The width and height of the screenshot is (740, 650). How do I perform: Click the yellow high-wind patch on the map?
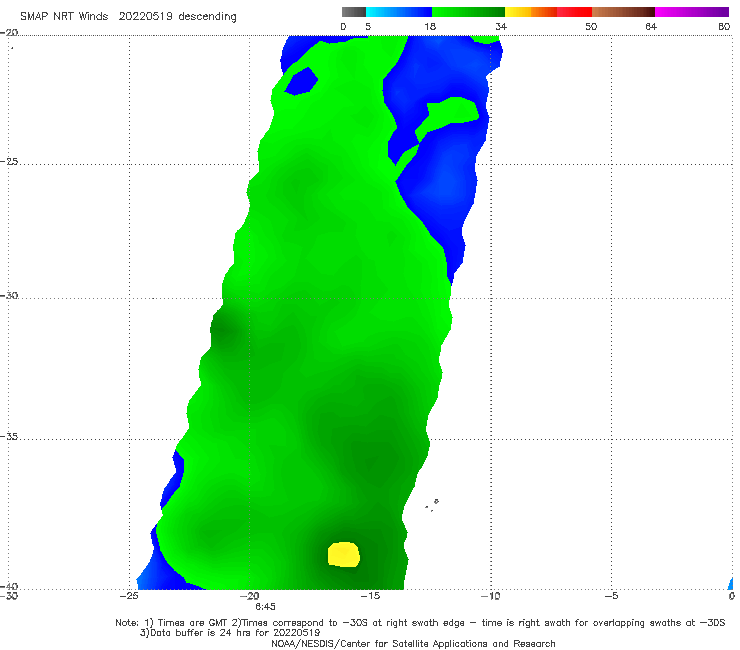pyautogui.click(x=344, y=554)
